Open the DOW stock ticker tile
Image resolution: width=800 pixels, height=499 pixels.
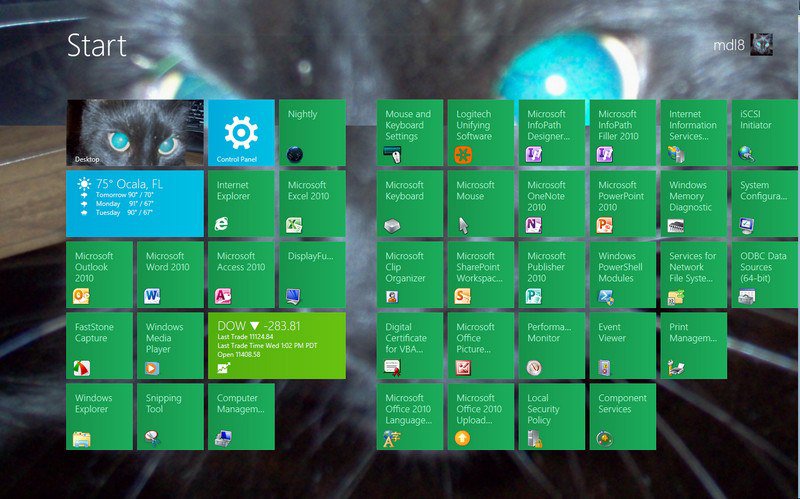276,345
